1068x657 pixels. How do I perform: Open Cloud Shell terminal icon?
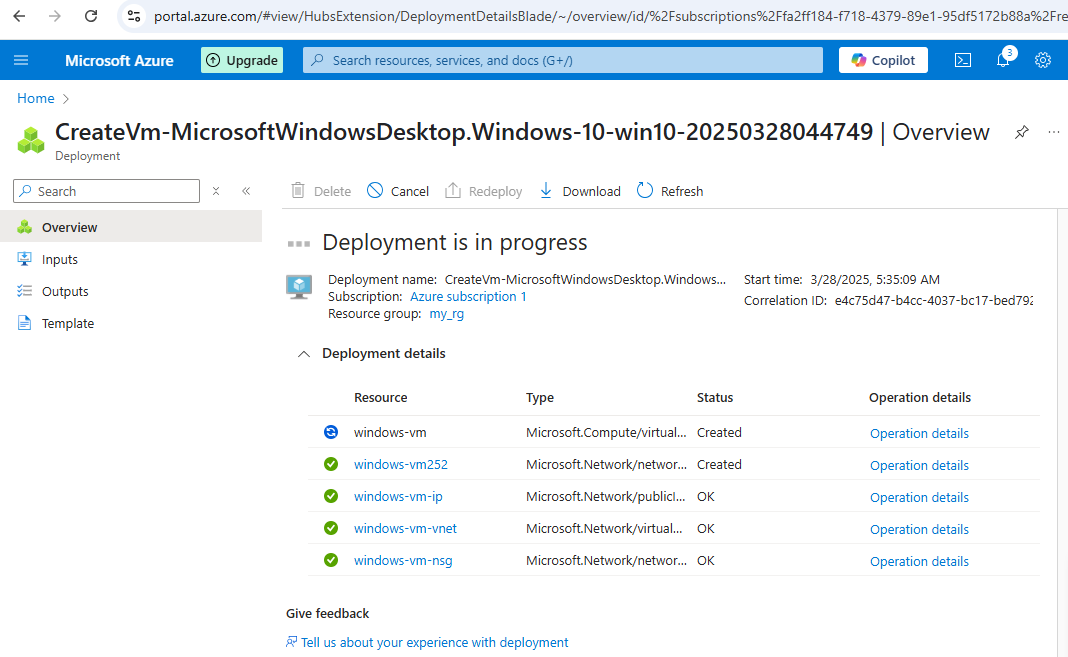point(962,60)
